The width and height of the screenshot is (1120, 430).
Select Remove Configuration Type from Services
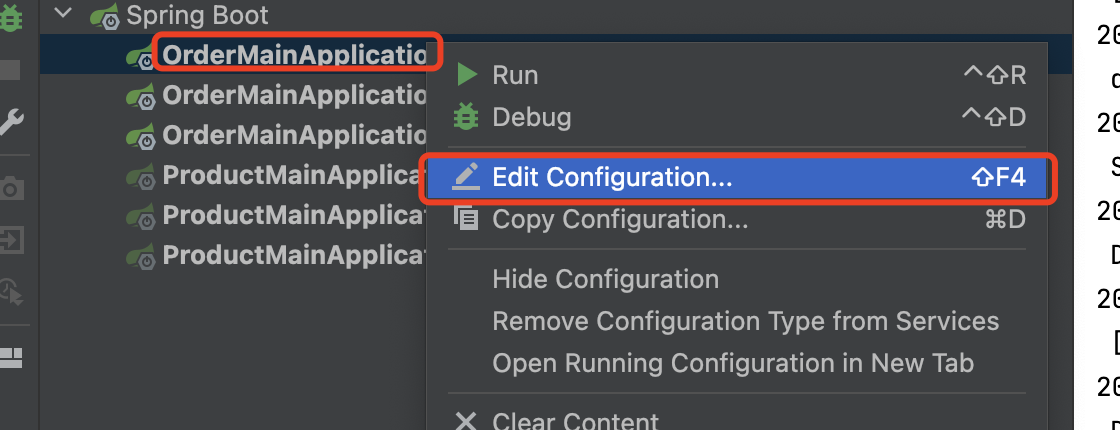[746, 321]
